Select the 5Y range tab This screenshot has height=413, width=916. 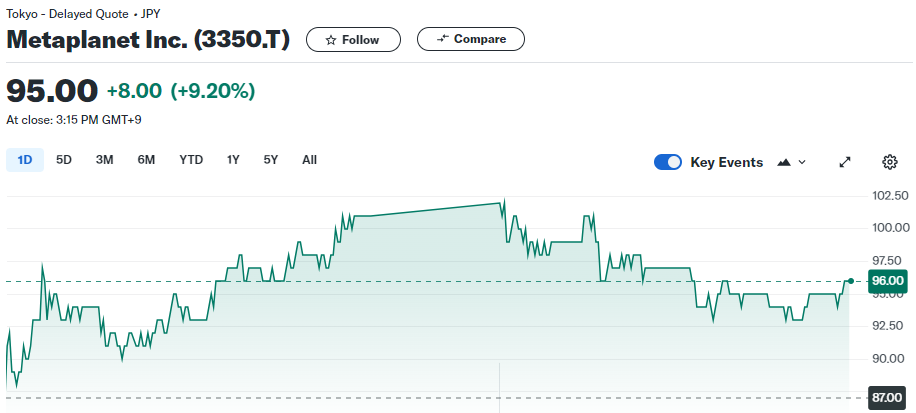(271, 160)
